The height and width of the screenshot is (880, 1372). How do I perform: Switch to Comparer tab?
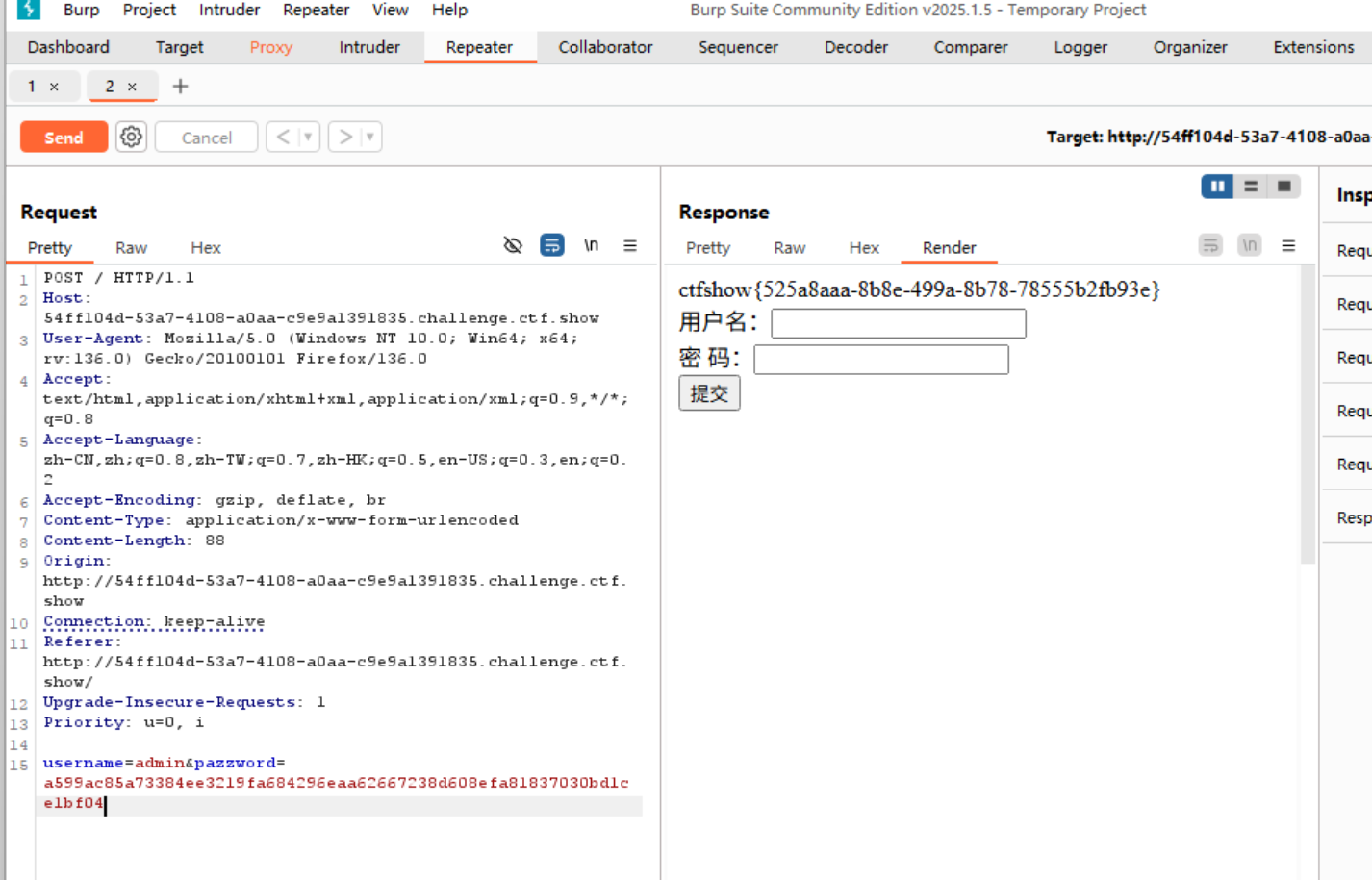pos(971,47)
